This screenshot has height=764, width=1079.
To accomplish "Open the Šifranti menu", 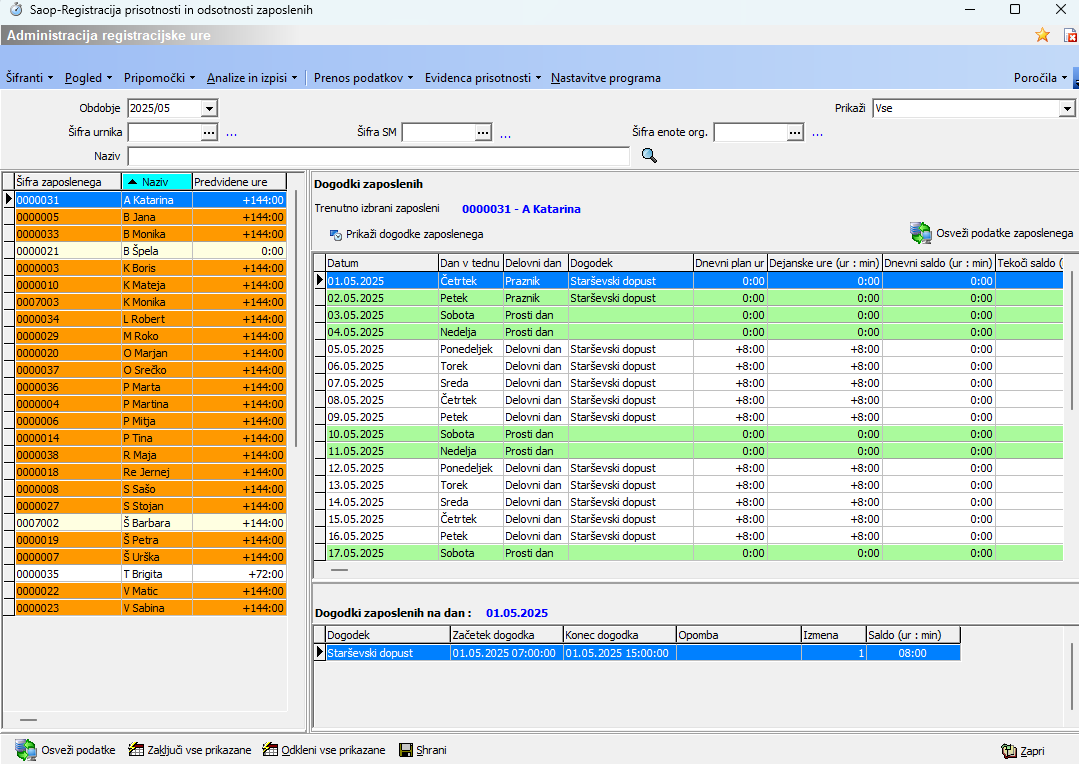I will click(x=29, y=78).
